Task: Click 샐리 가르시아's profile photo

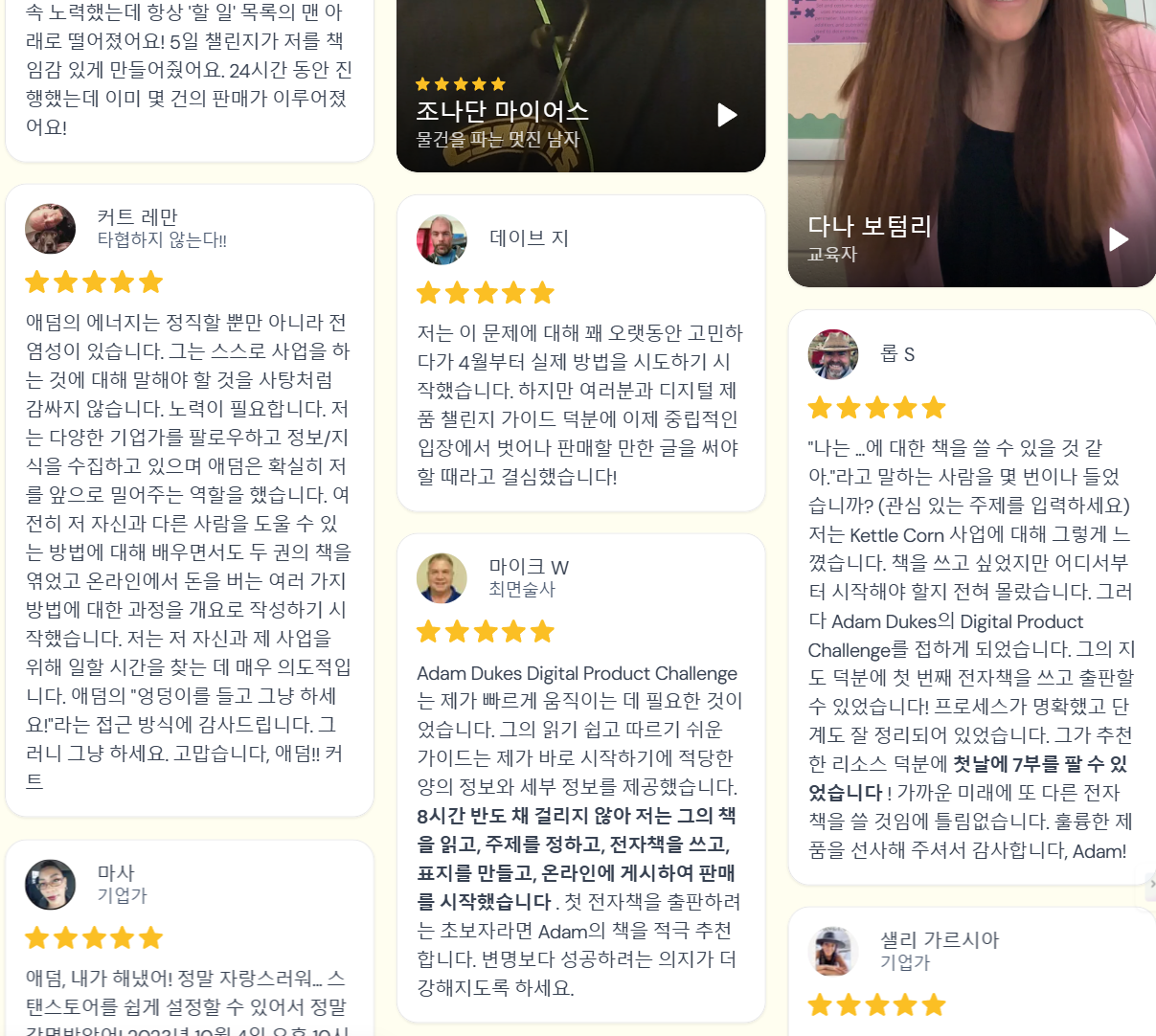Action: (x=833, y=952)
